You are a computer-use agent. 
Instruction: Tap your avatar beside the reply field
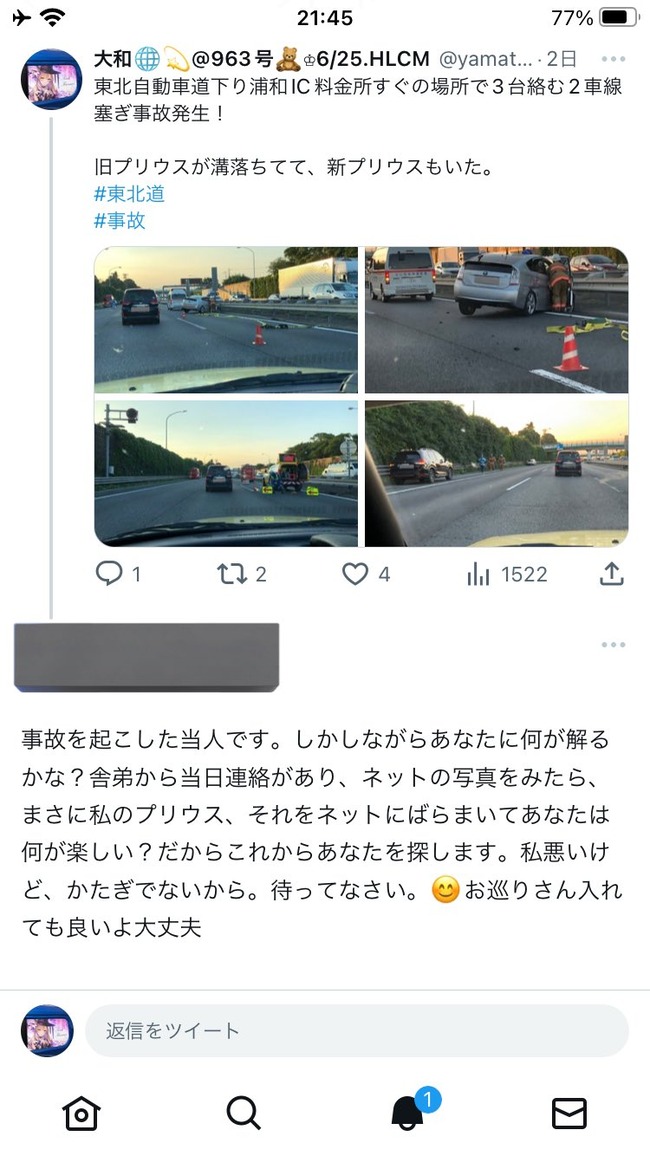[x=47, y=1030]
